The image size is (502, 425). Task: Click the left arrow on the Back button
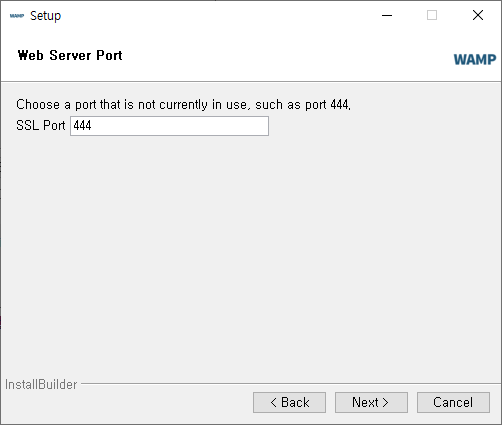(273, 402)
